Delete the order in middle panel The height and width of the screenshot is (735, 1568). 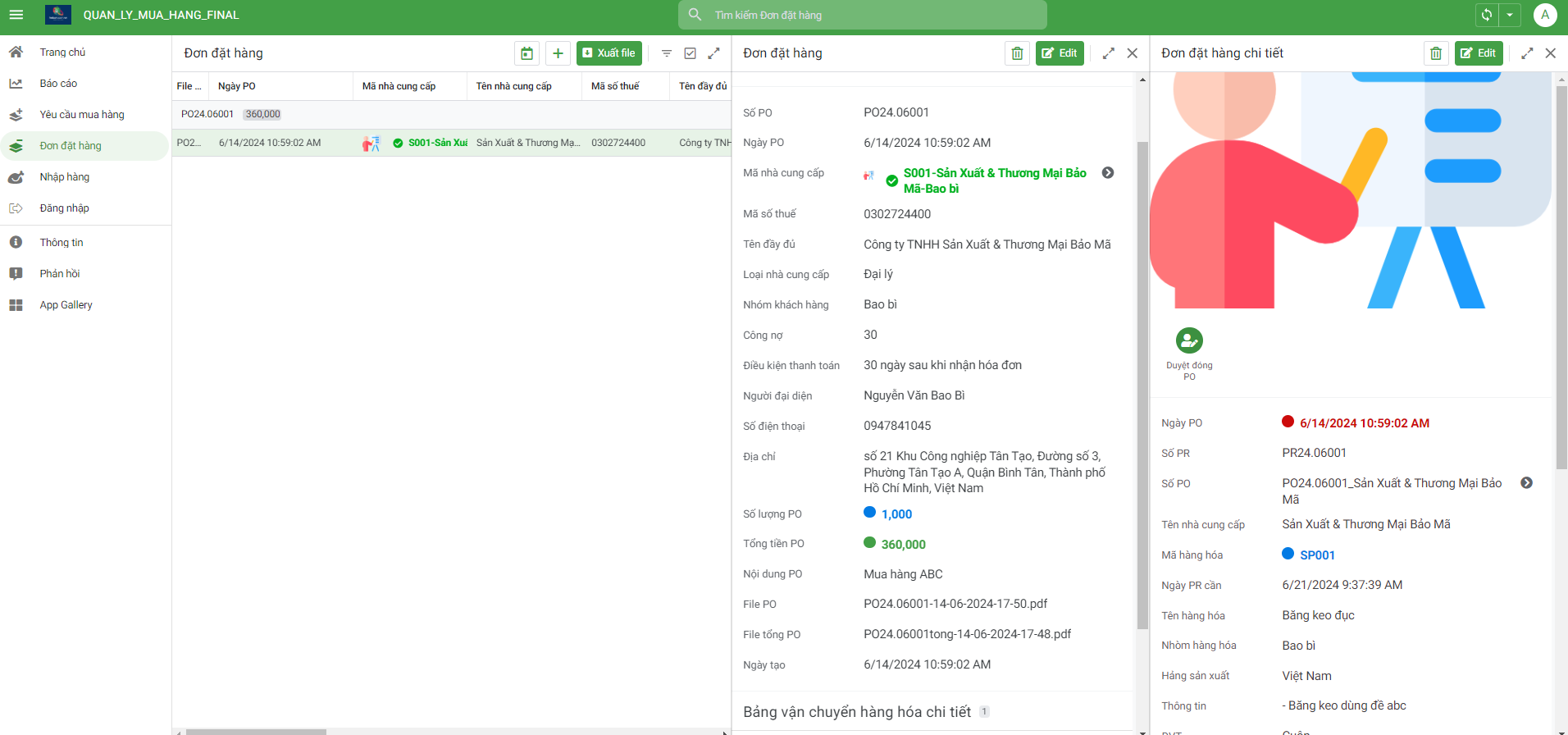(x=1017, y=53)
